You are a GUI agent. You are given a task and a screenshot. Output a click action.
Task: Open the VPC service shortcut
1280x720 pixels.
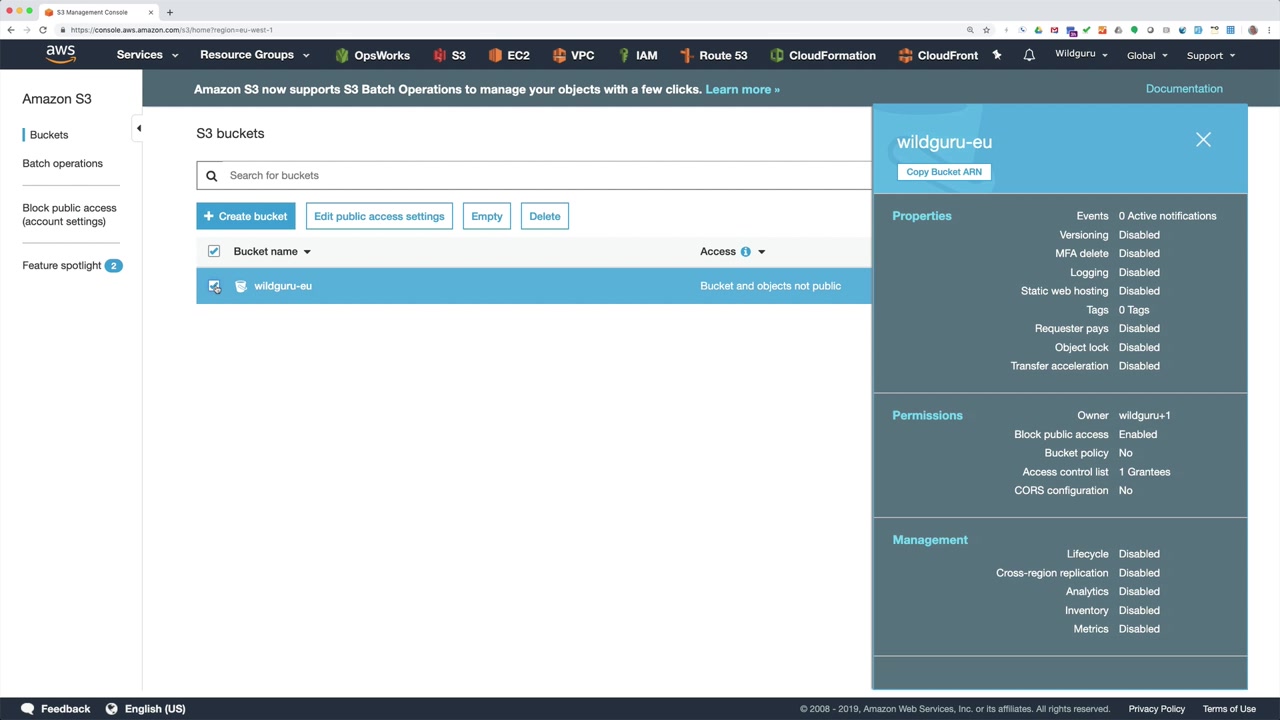573,55
